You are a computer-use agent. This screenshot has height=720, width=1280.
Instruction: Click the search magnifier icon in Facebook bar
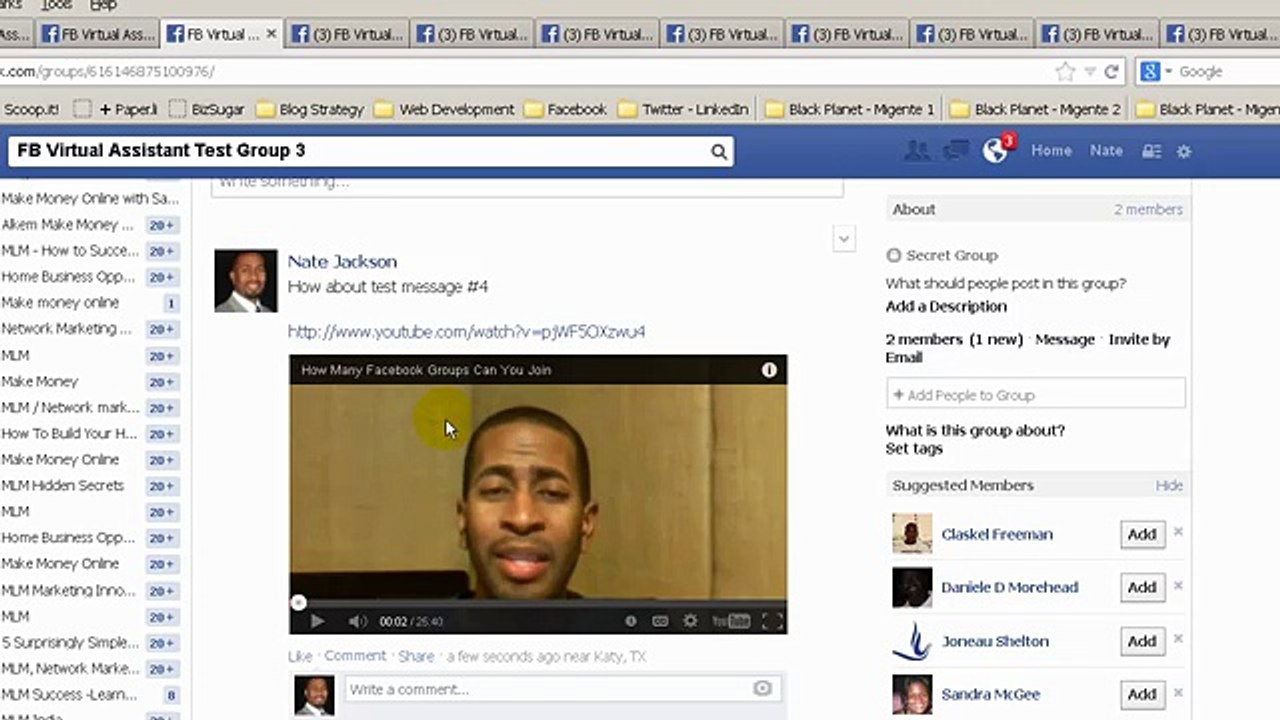tap(719, 152)
